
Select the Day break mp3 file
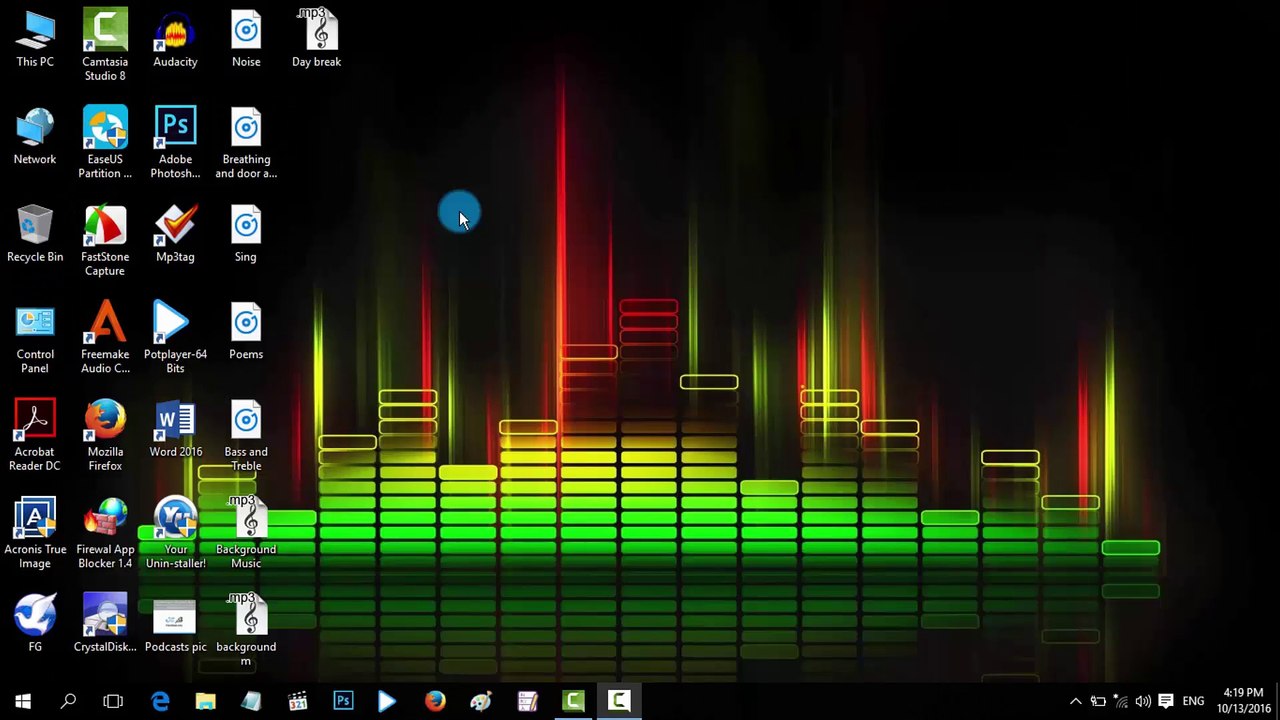[316, 40]
